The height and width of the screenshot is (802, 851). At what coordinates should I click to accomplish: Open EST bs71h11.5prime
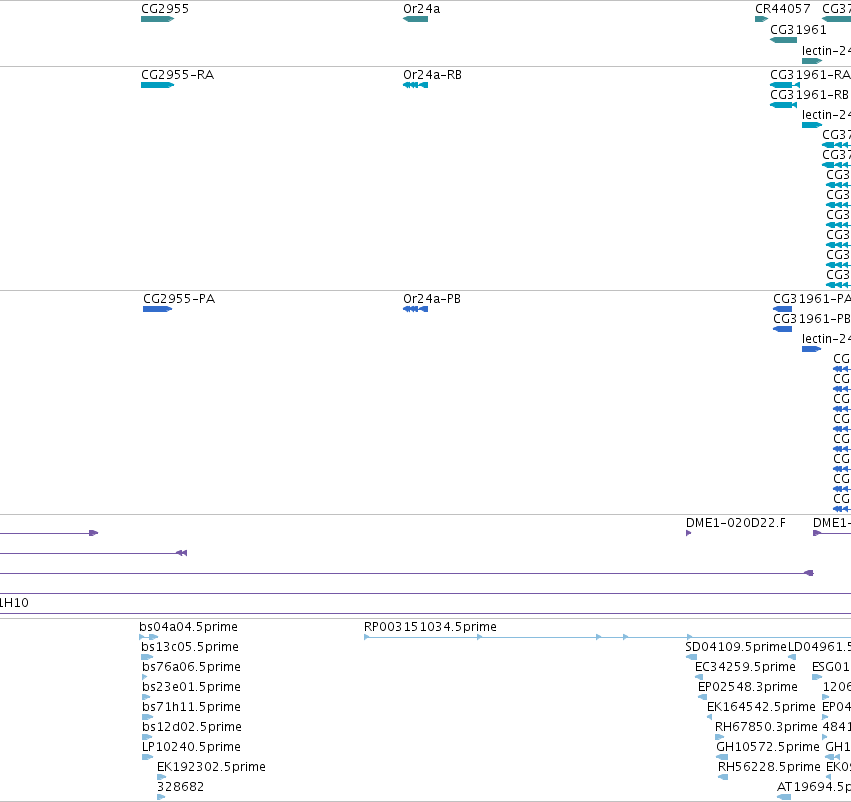pos(192,706)
